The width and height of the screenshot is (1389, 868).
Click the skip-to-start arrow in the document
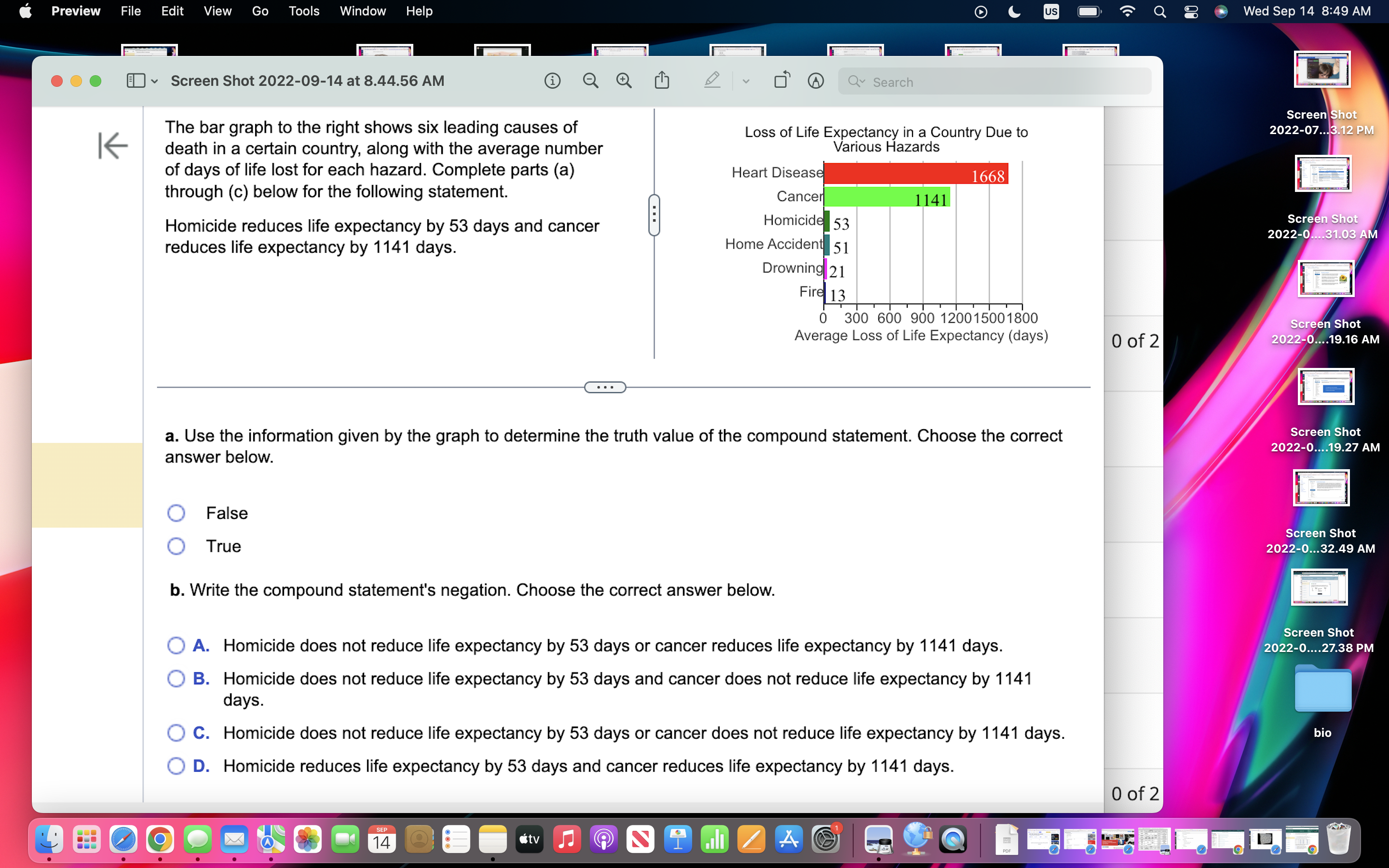click(112, 145)
